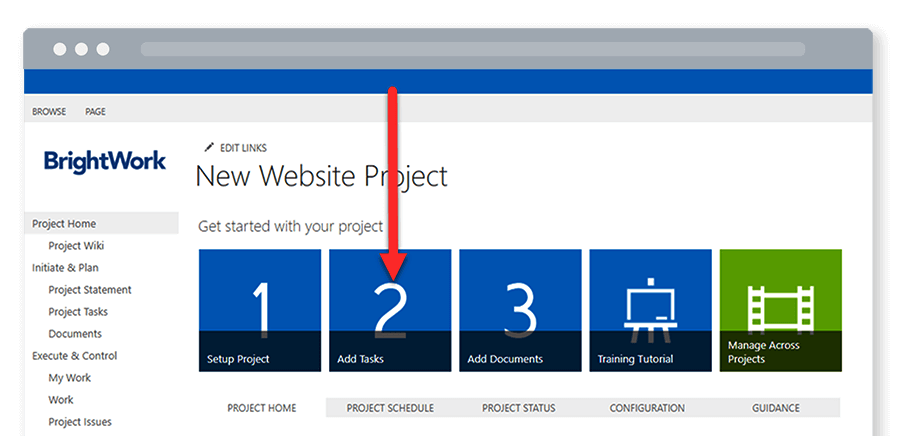Open My Work in left navigation
This screenshot has width=900, height=436.
pos(69,378)
